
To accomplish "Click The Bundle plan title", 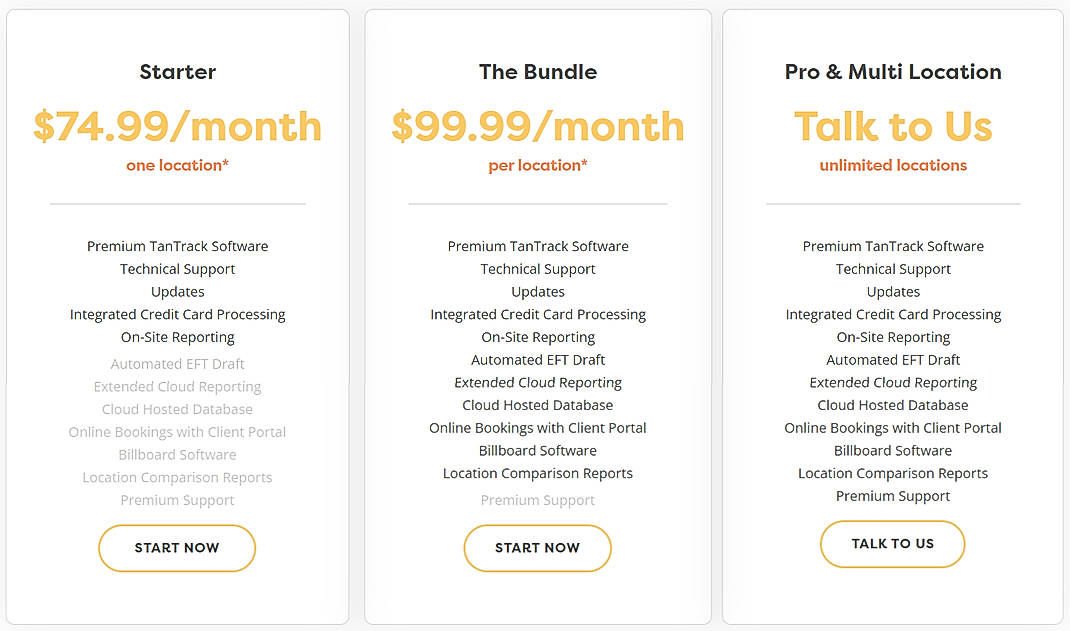I will click(x=537, y=71).
